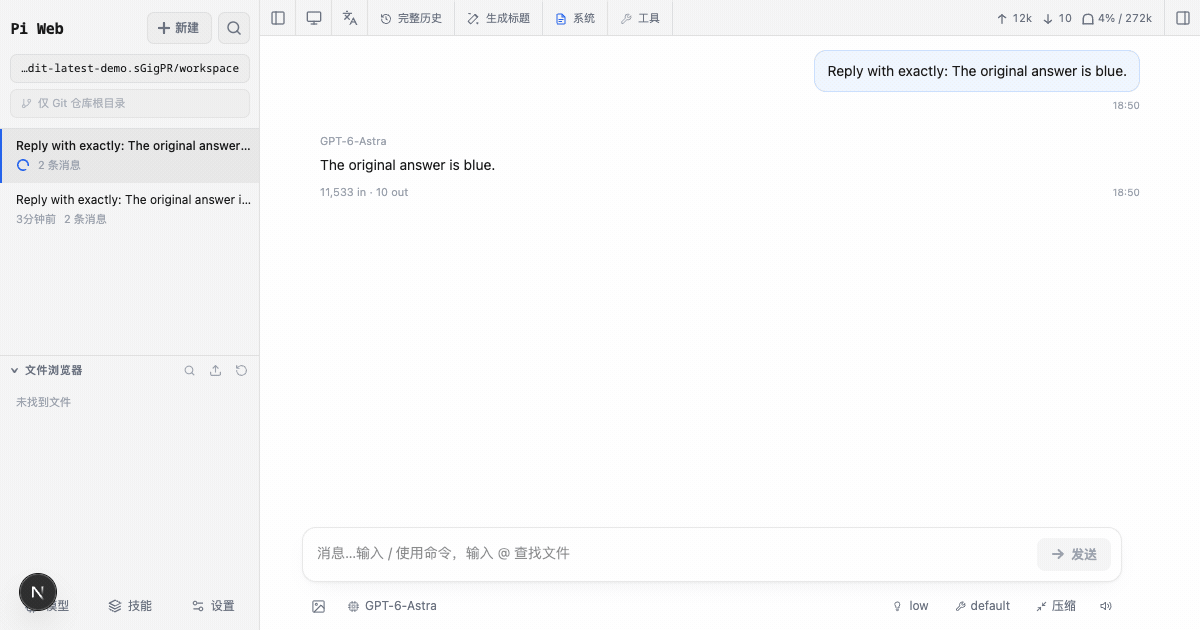The width and height of the screenshot is (1200, 630).
Task: Click the GPT-6-Astra label above the reply
Action: tap(353, 141)
